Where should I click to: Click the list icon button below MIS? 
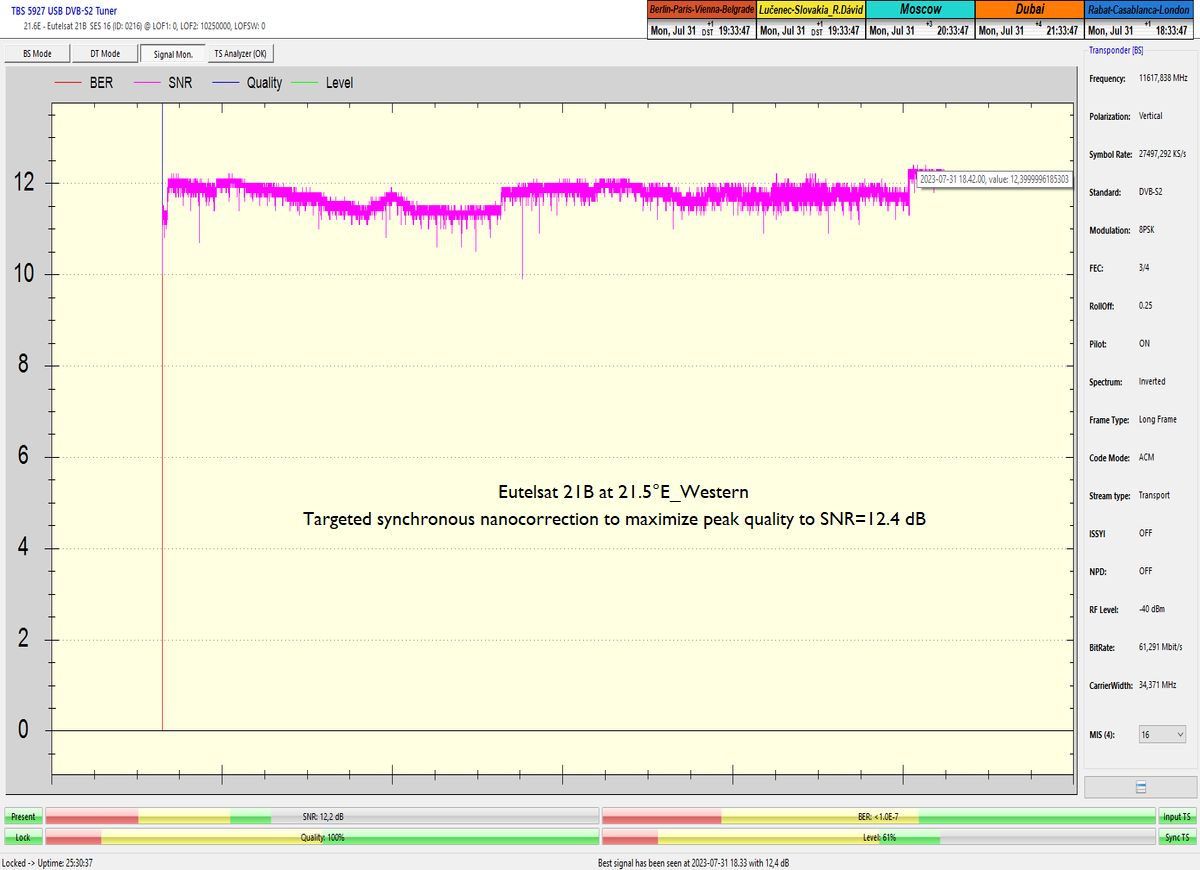pos(1140,787)
